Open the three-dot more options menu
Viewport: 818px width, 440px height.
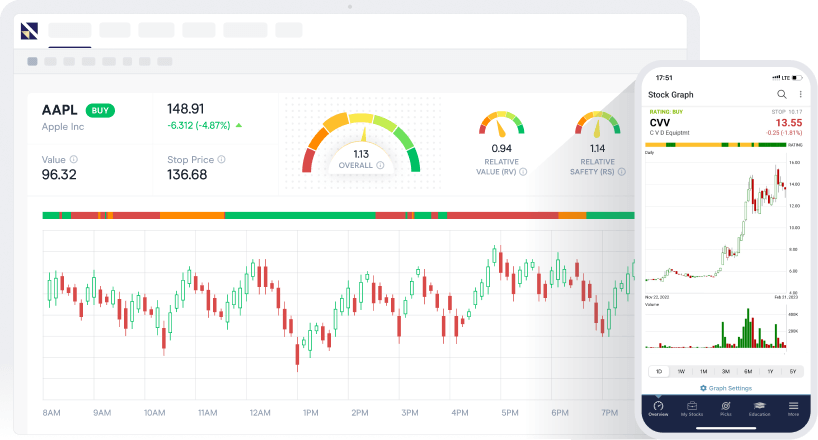(x=800, y=95)
